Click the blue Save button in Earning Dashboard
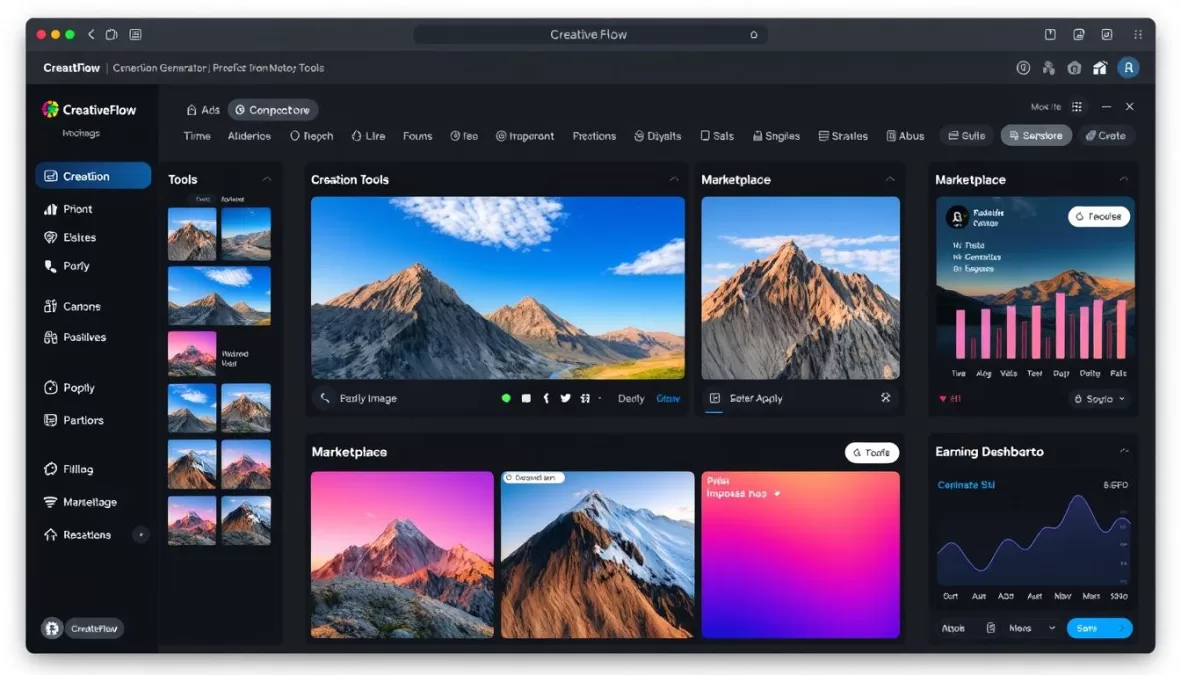Screen dimensions: 1181x675 click(x=1099, y=628)
